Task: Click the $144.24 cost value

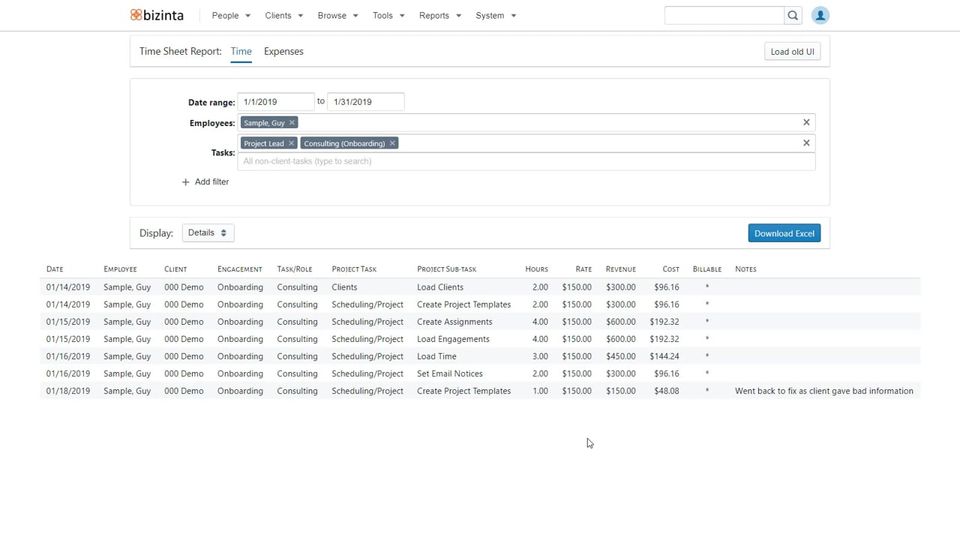Action: click(664, 356)
